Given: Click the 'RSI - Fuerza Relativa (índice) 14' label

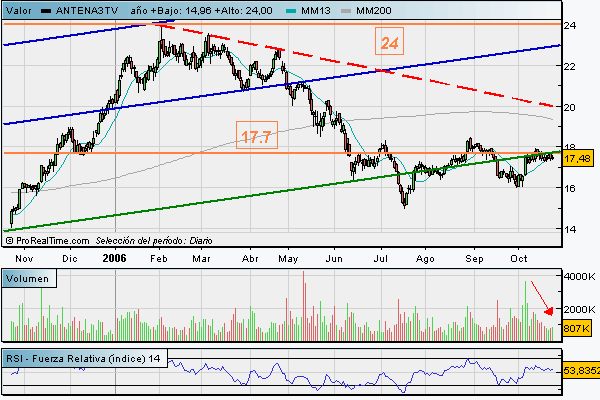Looking at the screenshot, I should pos(83,359).
